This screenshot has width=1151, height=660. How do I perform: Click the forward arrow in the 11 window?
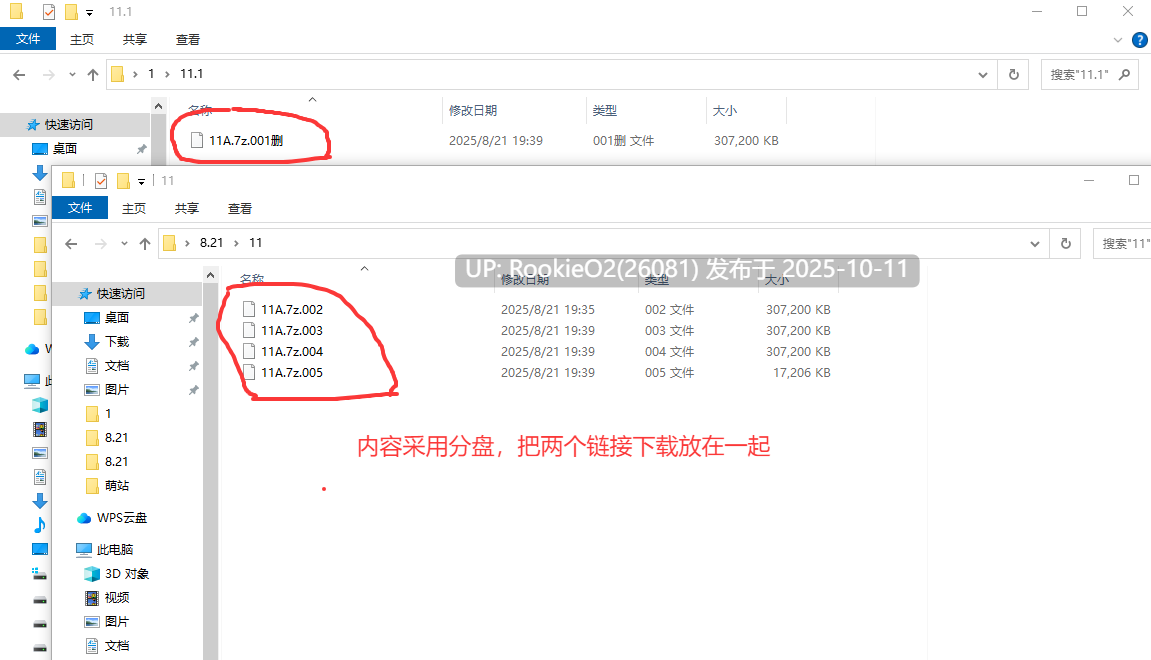click(x=101, y=243)
